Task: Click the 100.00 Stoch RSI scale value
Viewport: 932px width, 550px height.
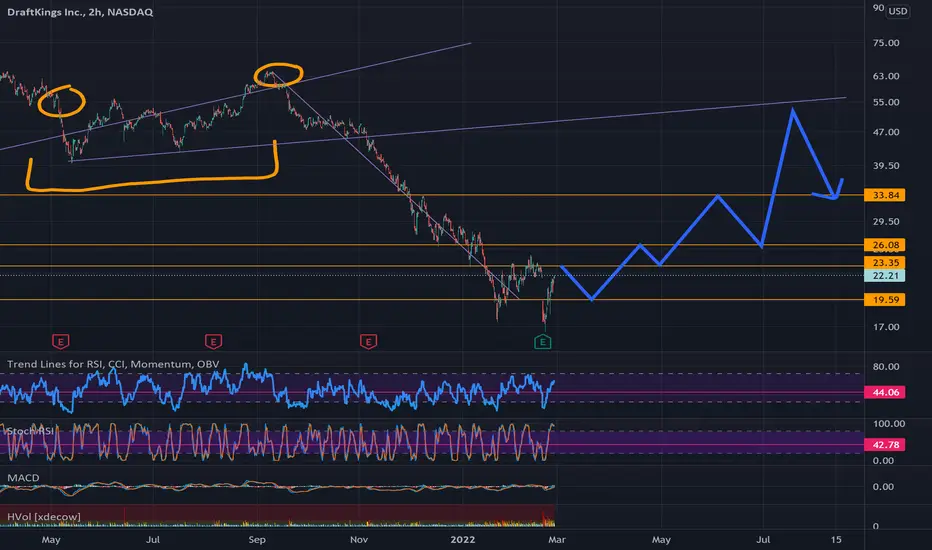Action: (889, 424)
